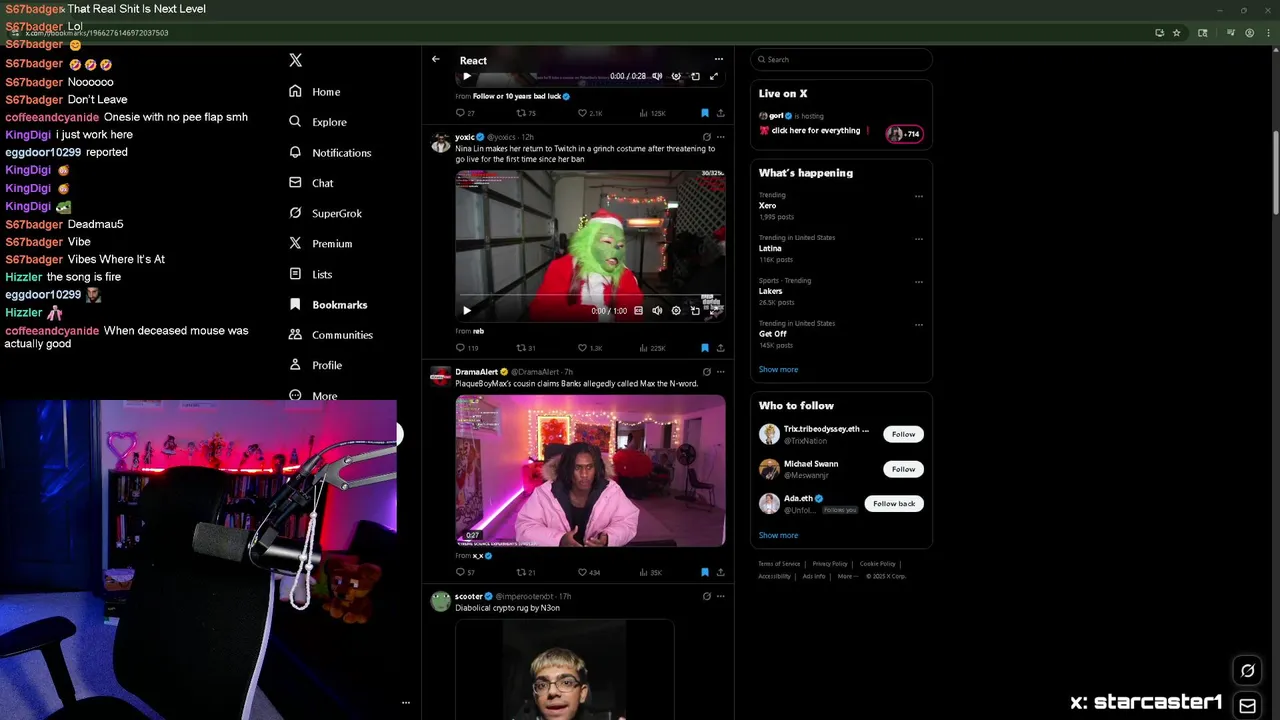The image size is (1280, 720).
Task: Remove bookmark from yoxic's post
Action: (705, 348)
